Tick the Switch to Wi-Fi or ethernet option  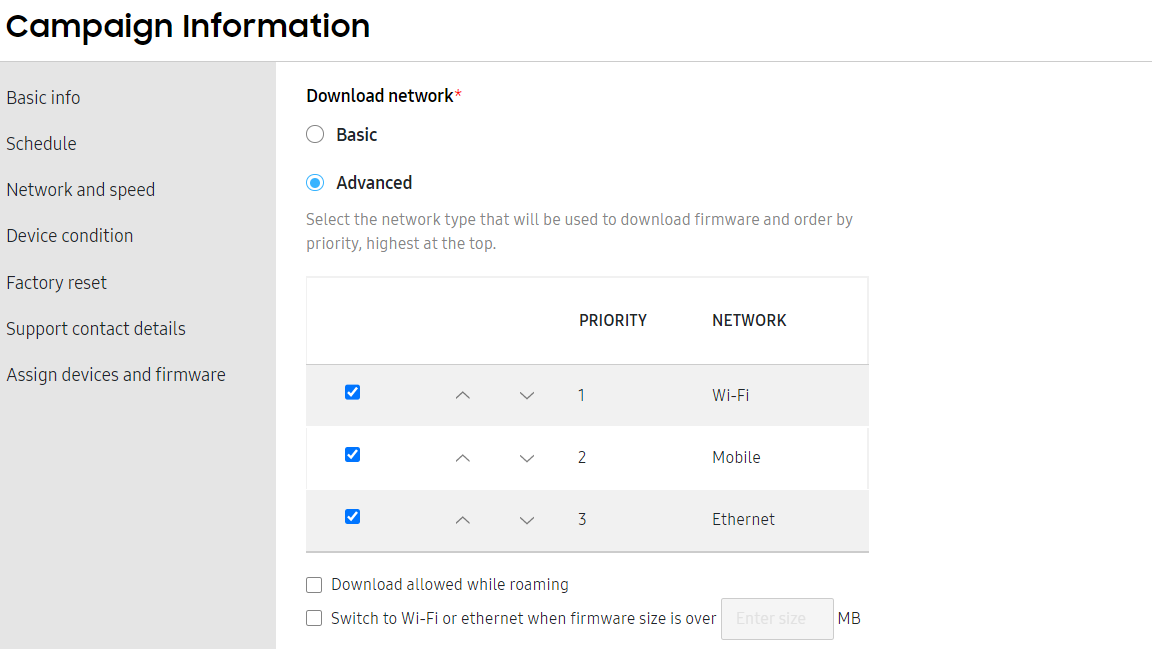(314, 618)
